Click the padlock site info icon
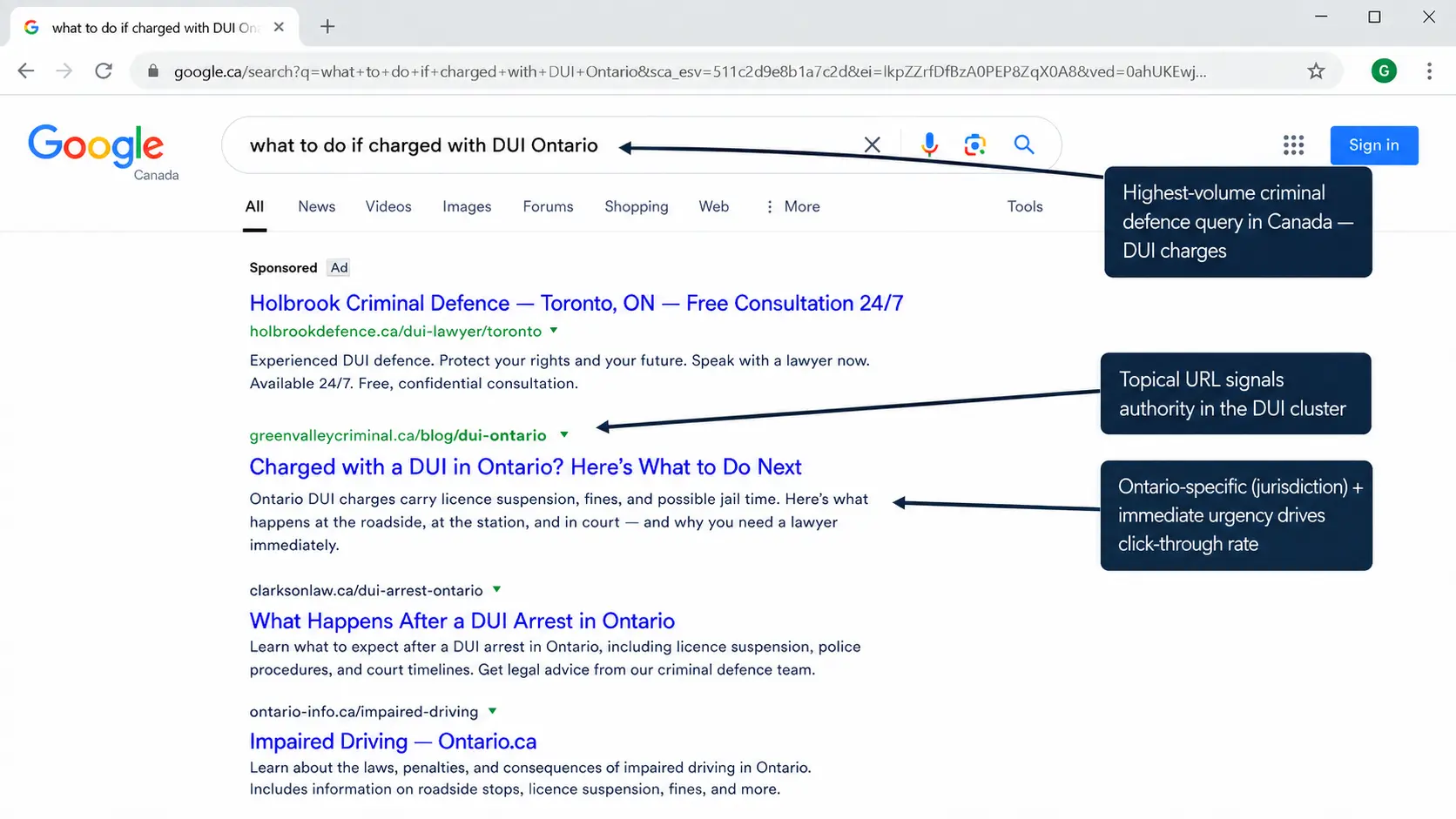The width and height of the screenshot is (1456, 819). 153,71
